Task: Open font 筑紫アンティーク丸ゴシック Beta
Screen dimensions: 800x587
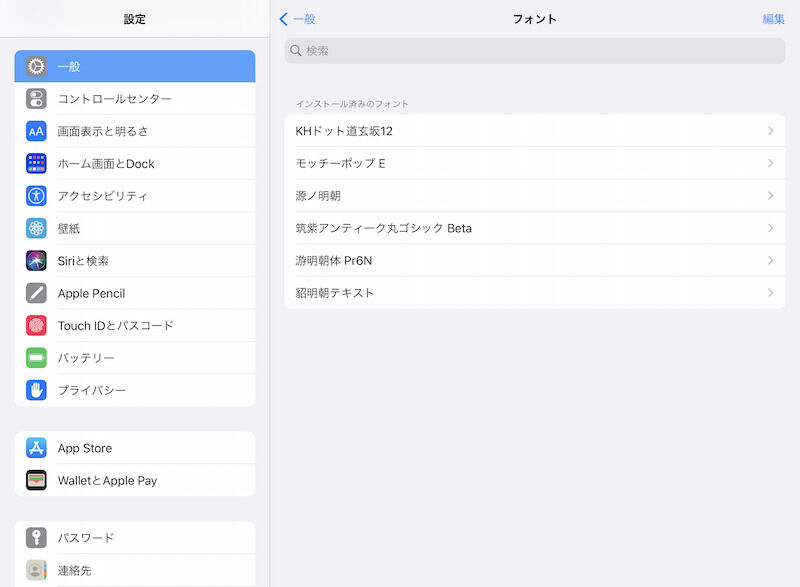Action: tap(535, 228)
